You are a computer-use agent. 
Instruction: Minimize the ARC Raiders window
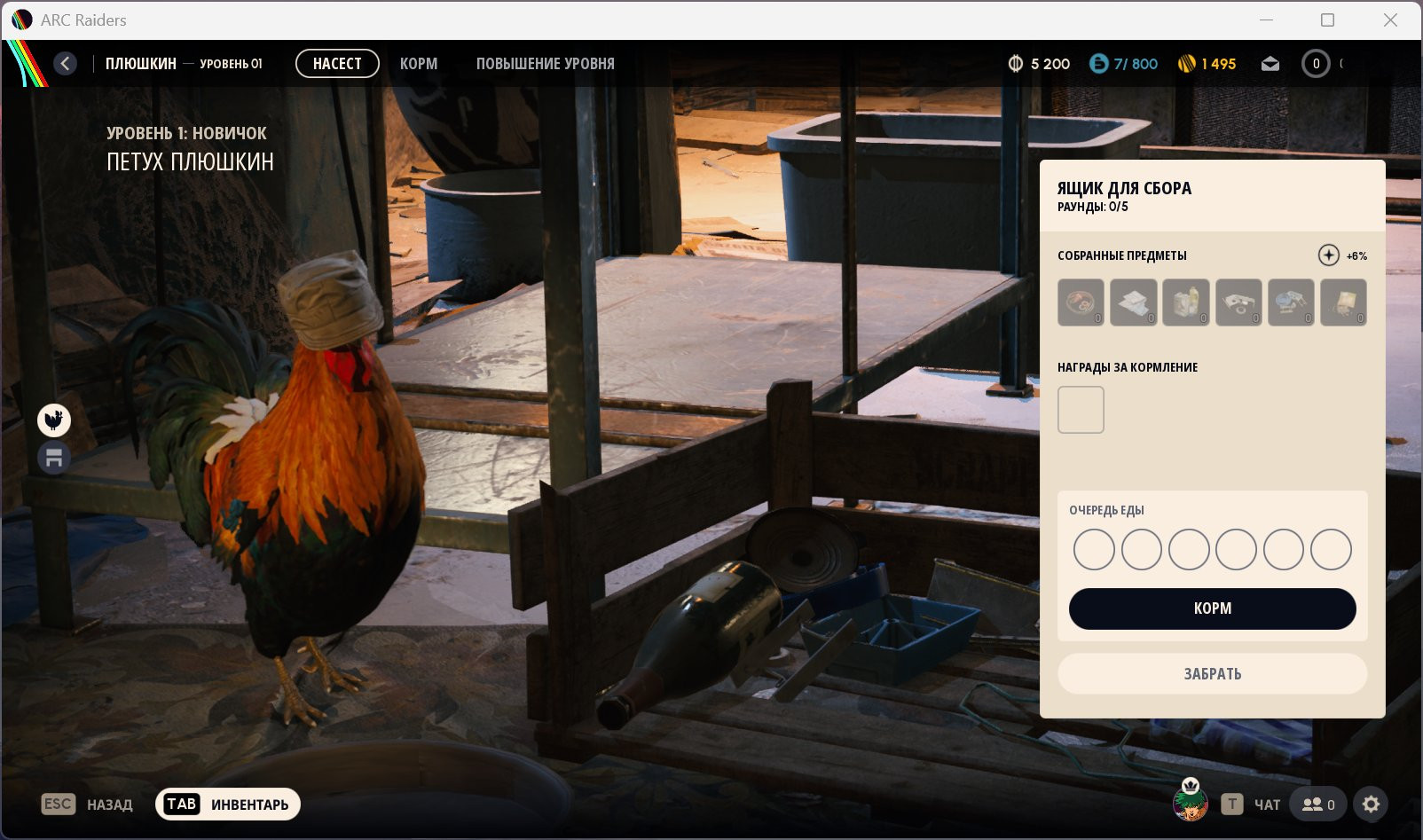coord(1266,20)
